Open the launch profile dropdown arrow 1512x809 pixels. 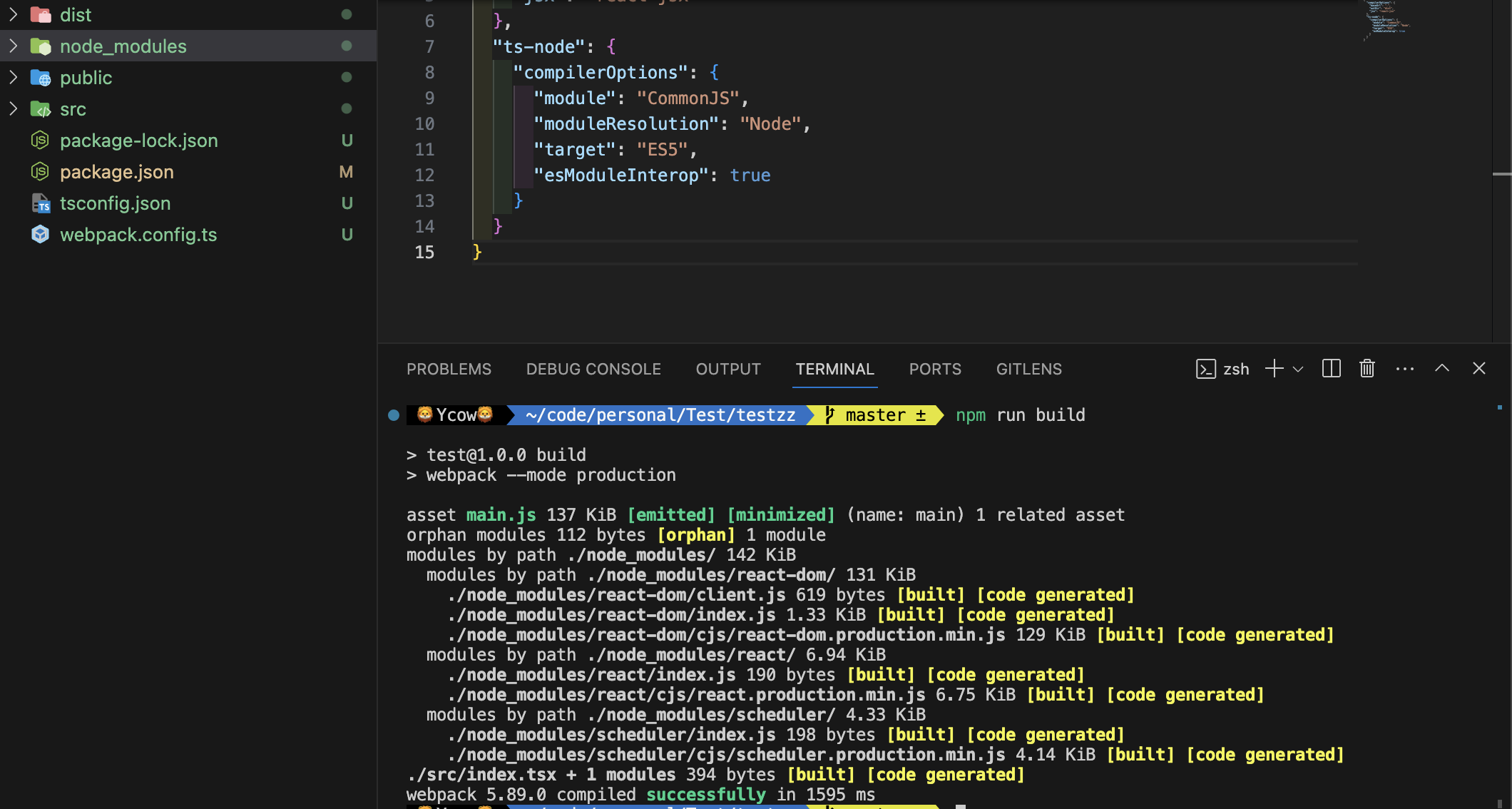pos(1298,369)
